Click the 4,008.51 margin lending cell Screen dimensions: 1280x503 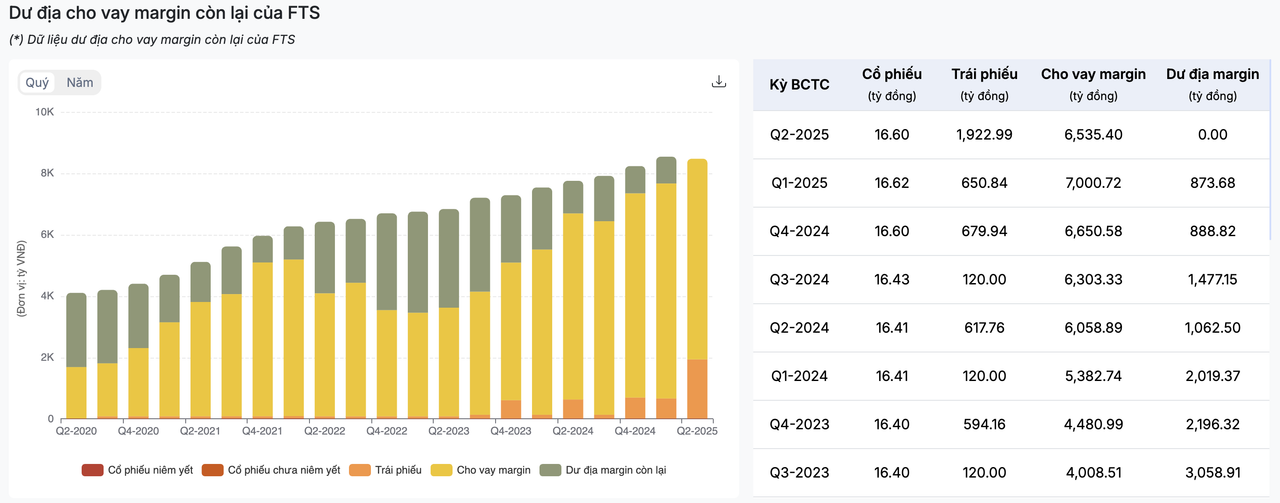(x=1093, y=474)
